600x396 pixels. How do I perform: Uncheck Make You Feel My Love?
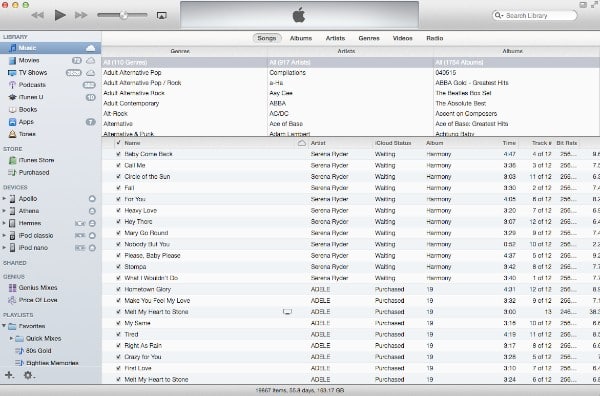pyautogui.click(x=118, y=300)
